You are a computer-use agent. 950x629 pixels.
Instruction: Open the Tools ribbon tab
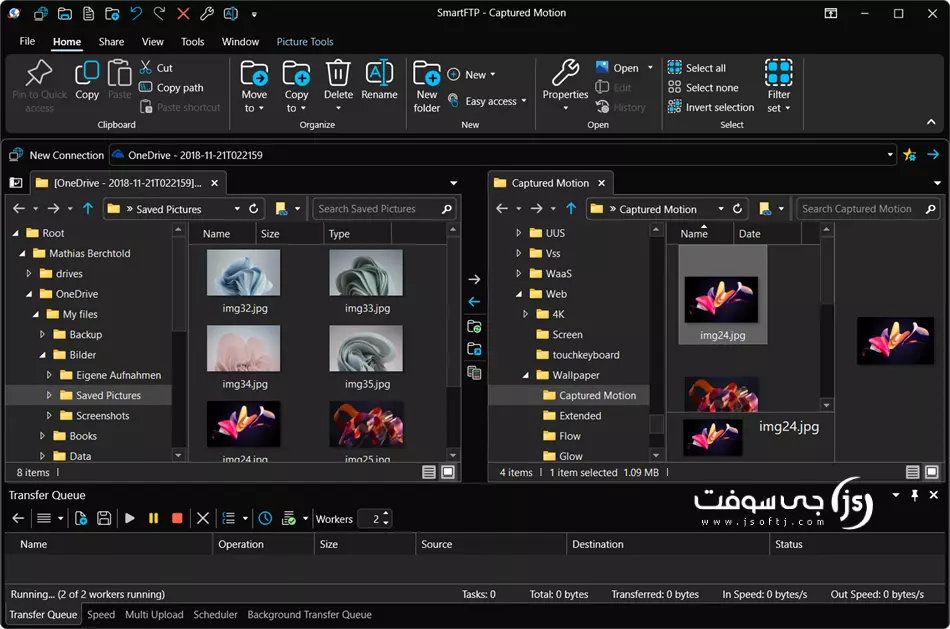(193, 42)
